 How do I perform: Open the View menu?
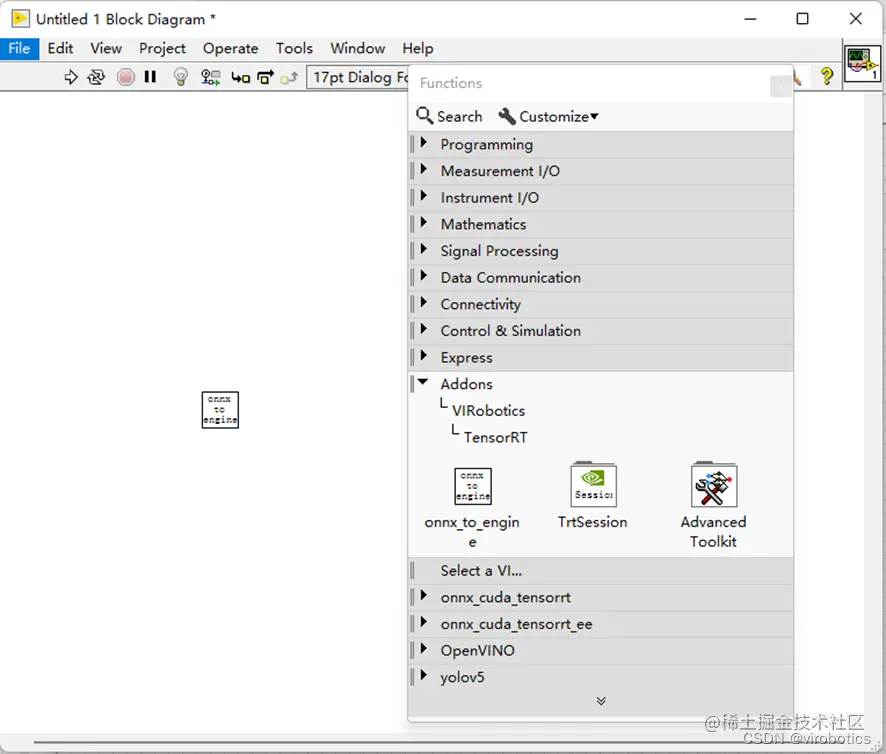click(106, 49)
